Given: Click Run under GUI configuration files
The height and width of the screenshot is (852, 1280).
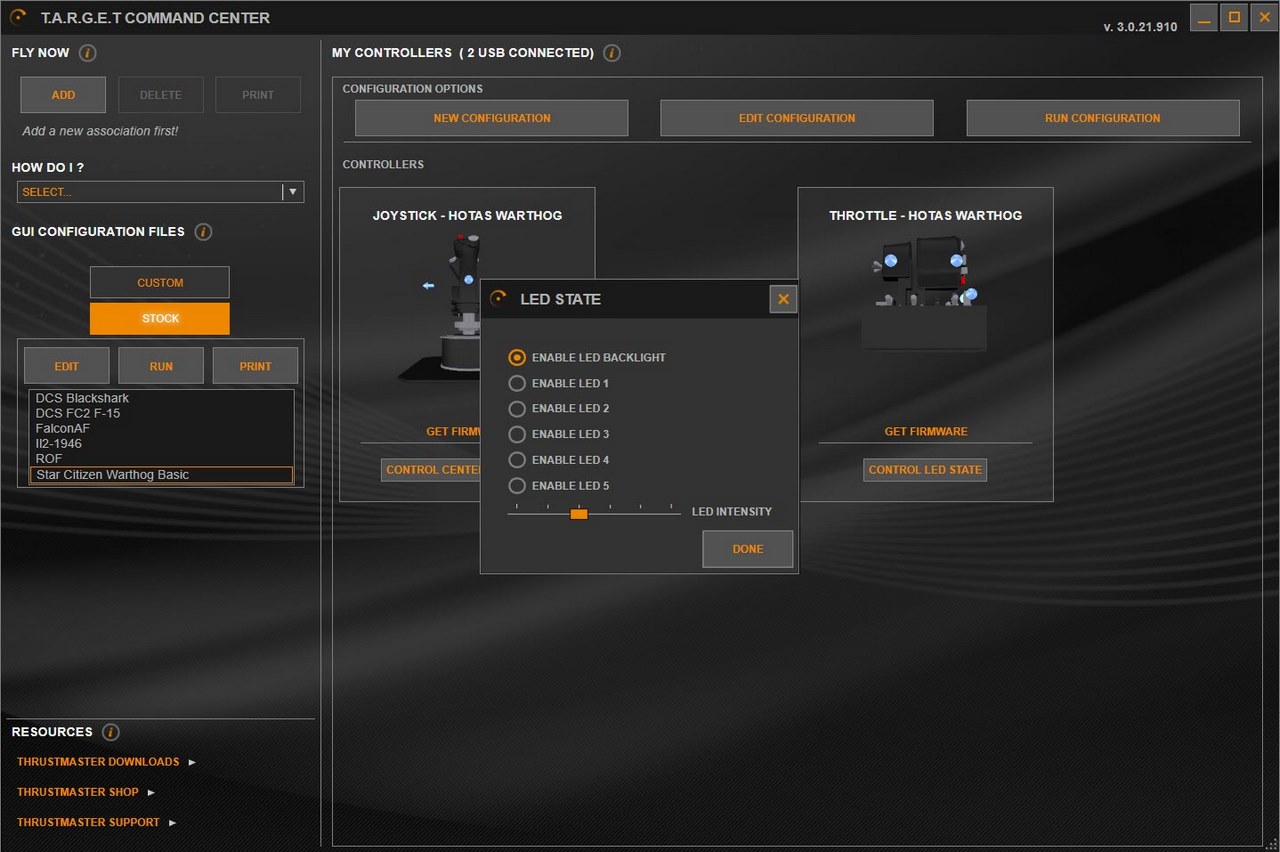Looking at the screenshot, I should pyautogui.click(x=161, y=366).
